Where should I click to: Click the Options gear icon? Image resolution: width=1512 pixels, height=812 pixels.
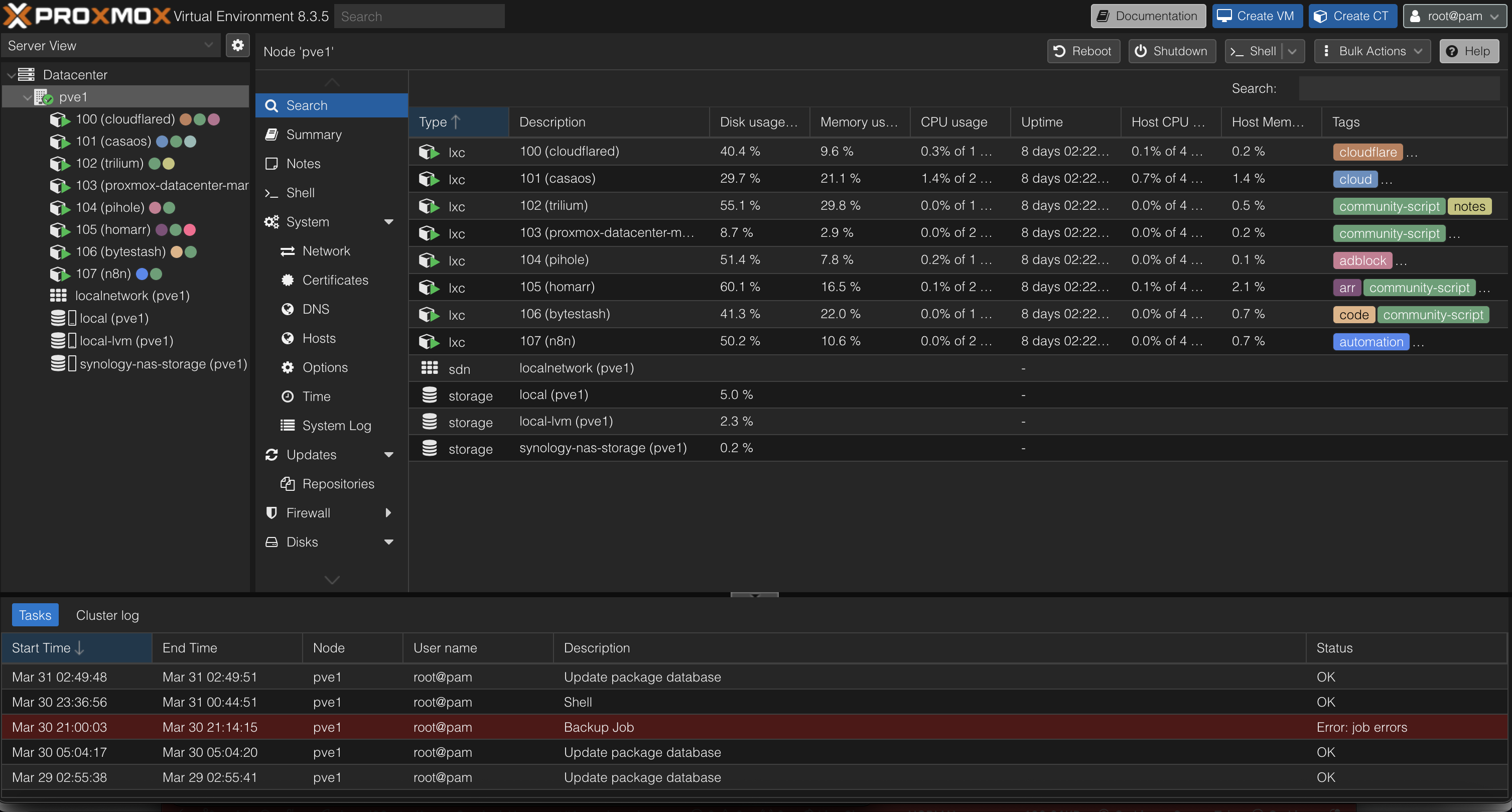point(288,367)
